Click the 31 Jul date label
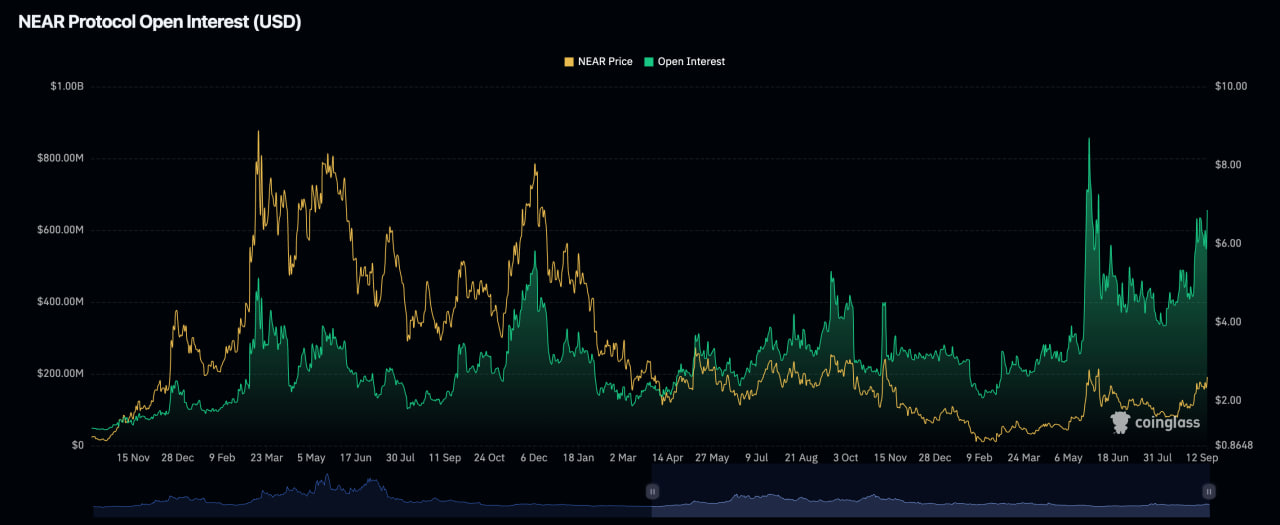The height and width of the screenshot is (525, 1280). [1156, 458]
